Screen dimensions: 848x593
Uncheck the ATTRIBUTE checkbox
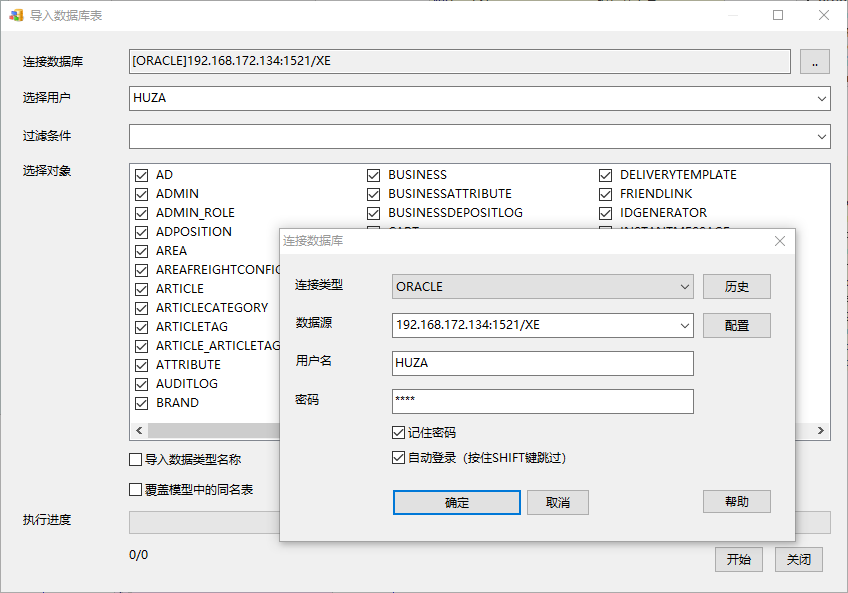pyautogui.click(x=141, y=365)
